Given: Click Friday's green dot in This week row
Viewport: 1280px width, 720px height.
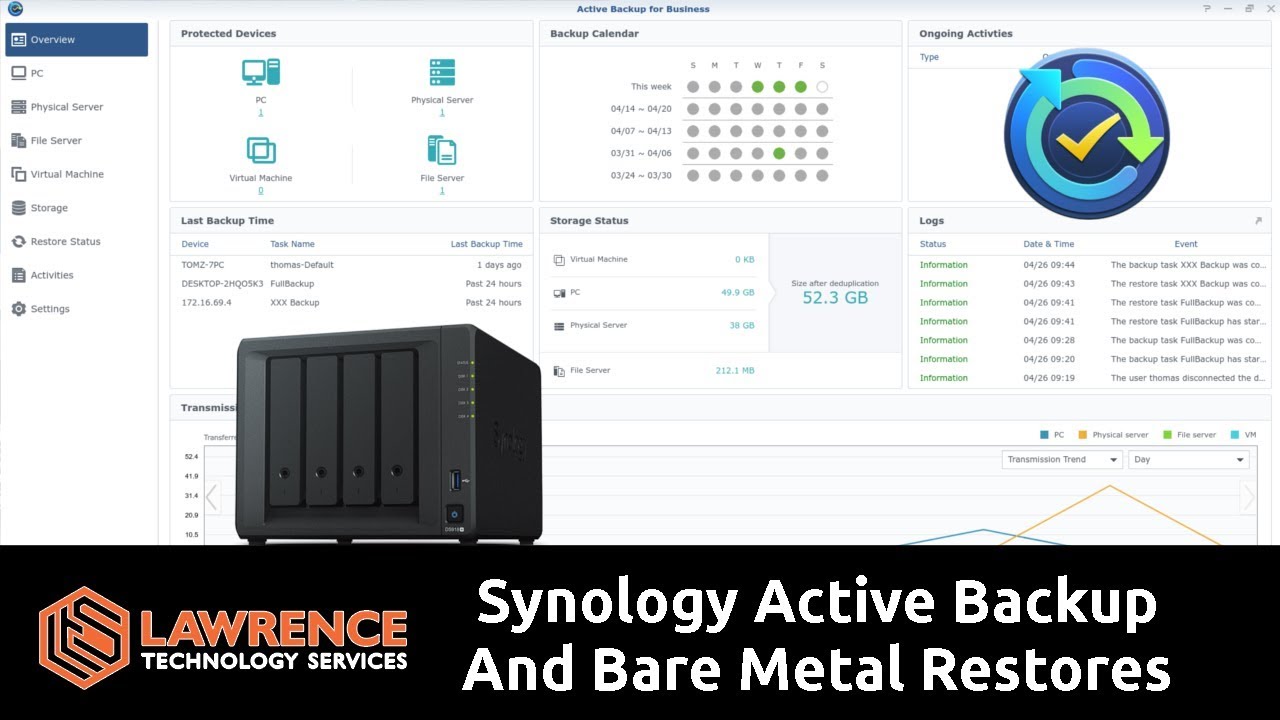Looking at the screenshot, I should point(801,87).
